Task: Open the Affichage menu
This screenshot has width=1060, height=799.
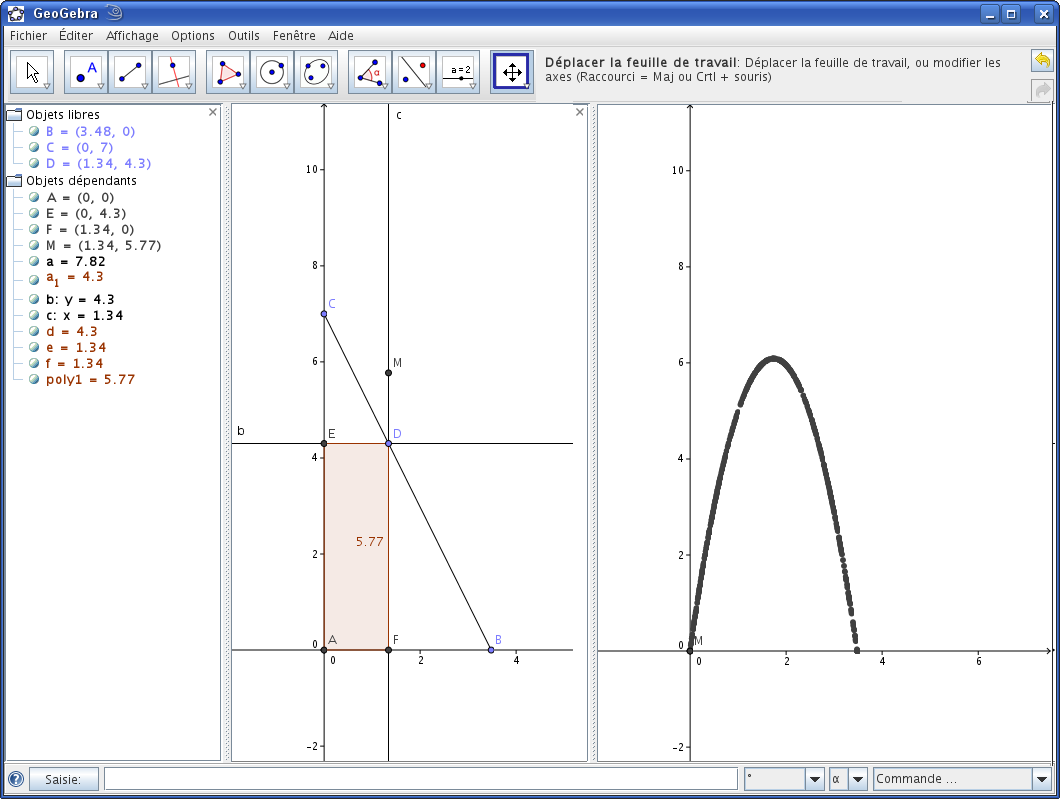Action: pos(132,36)
